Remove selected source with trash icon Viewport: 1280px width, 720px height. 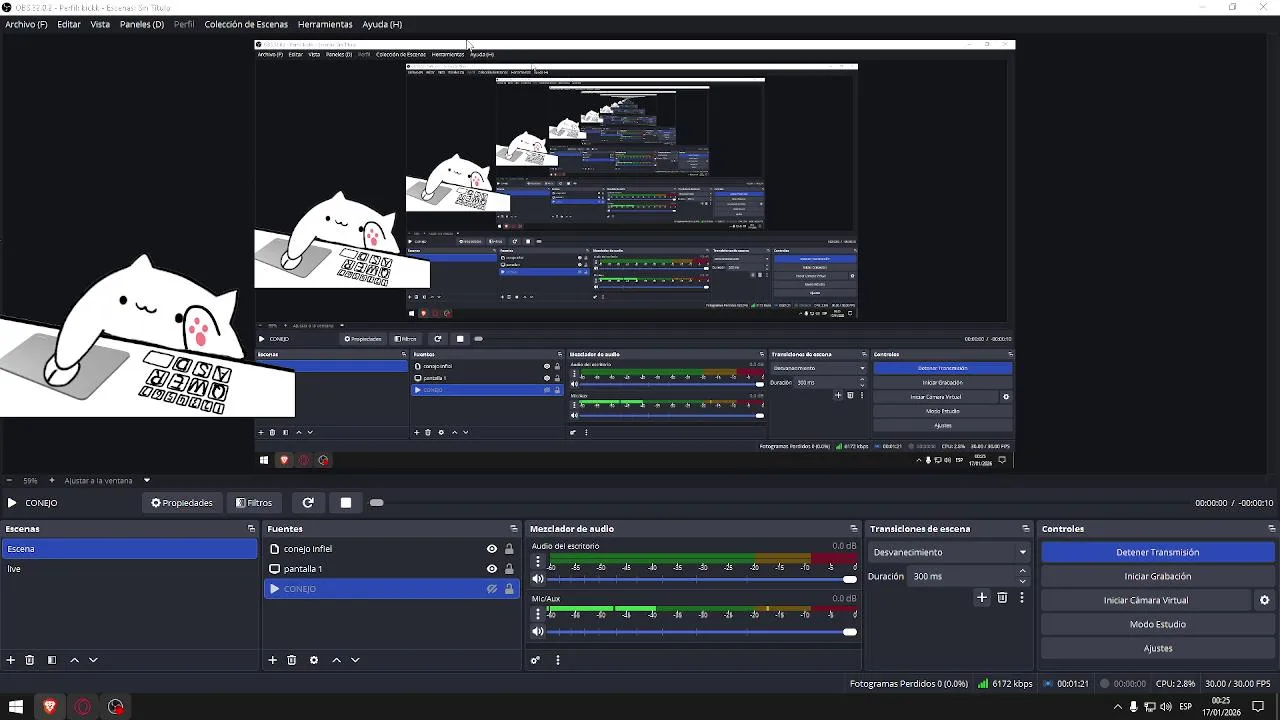(292, 660)
